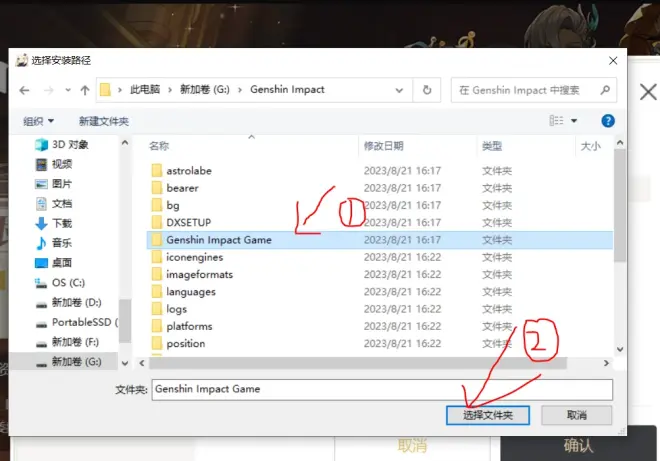This screenshot has height=461, width=660.
Task: Open 音乐 in the navigation pane
Action: (x=53, y=243)
